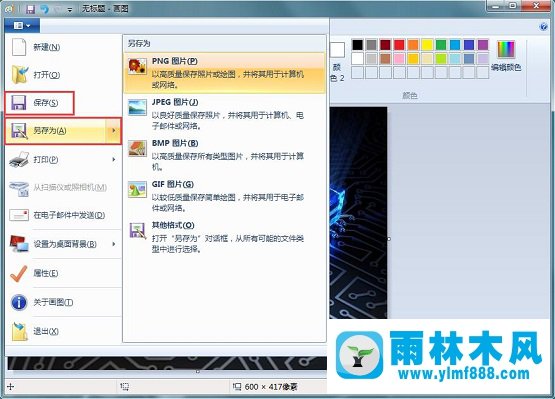This screenshot has height=399, width=555.
Task: Choose 打开(O) from the file menu
Action: (63, 75)
